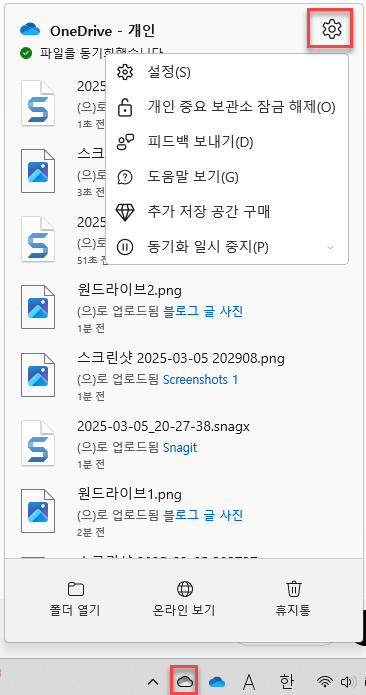This screenshot has height=695, width=366.
Task: Select 동기화 일시 중지(P) menu entry
Action: point(227,247)
